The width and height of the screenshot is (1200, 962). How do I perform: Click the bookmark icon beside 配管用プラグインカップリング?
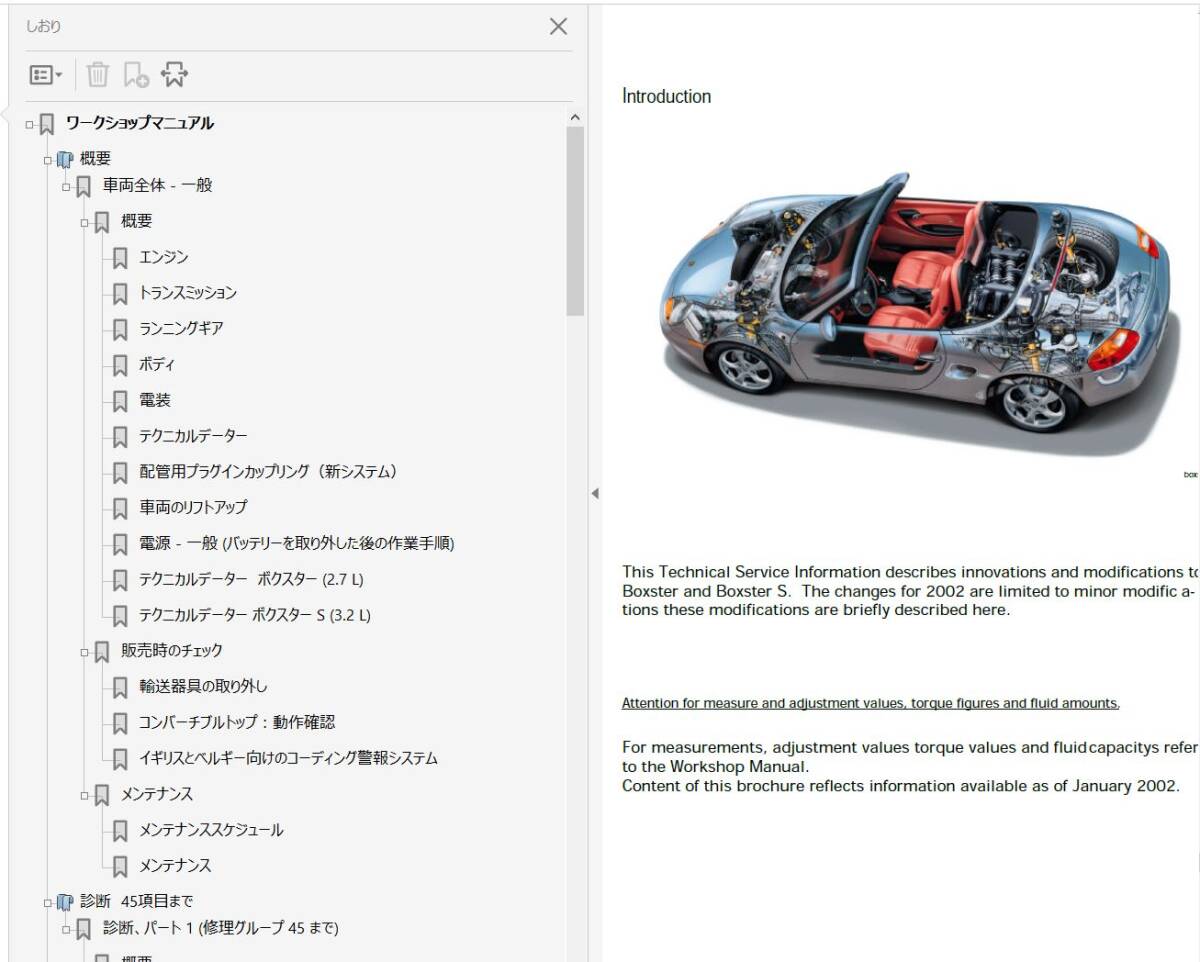(x=120, y=472)
